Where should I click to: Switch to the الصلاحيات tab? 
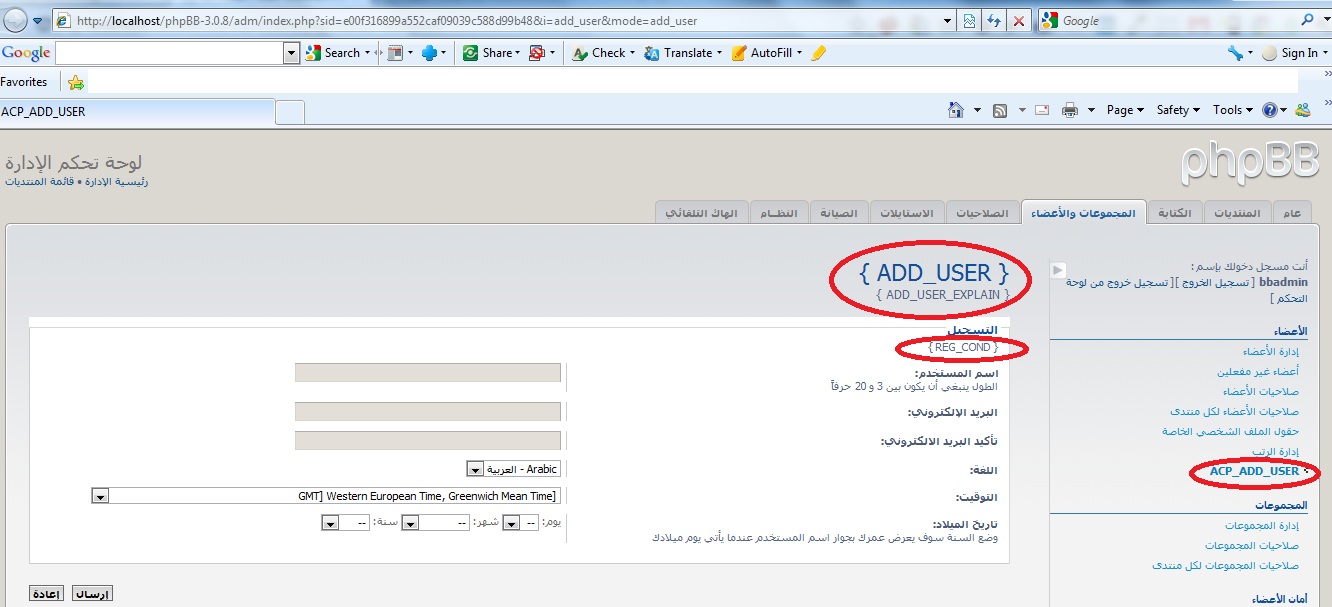click(981, 213)
